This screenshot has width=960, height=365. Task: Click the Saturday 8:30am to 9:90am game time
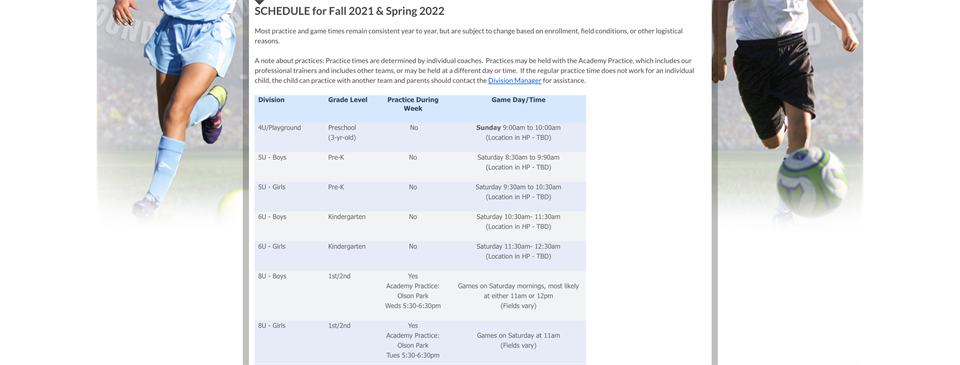[518, 157]
